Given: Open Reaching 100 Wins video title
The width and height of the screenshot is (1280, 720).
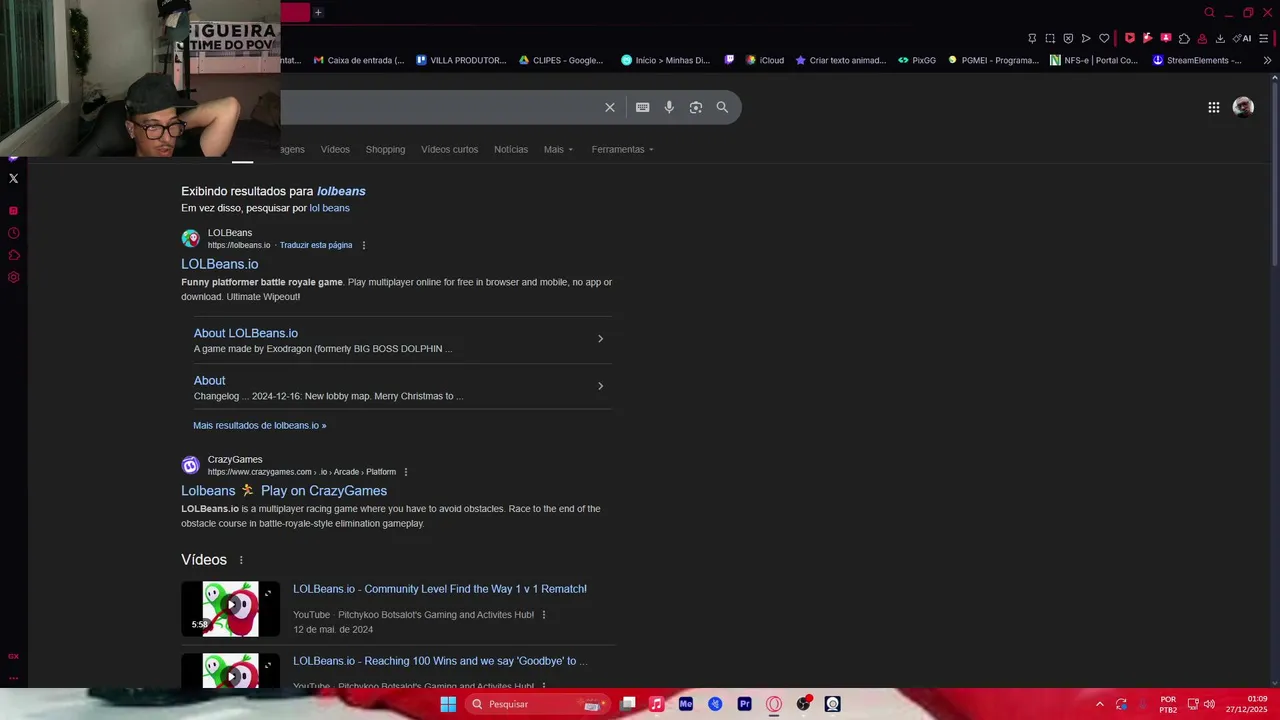Looking at the screenshot, I should point(440,661).
